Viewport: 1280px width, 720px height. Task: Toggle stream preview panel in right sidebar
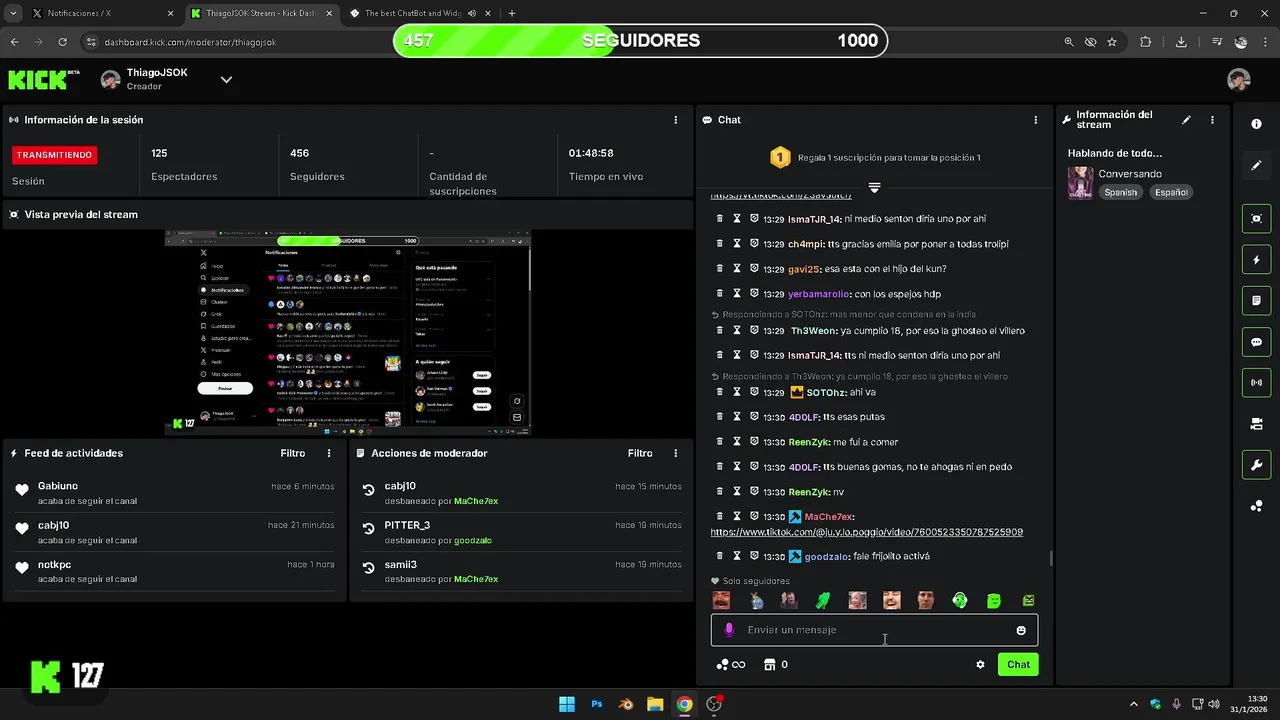pos(1256,219)
